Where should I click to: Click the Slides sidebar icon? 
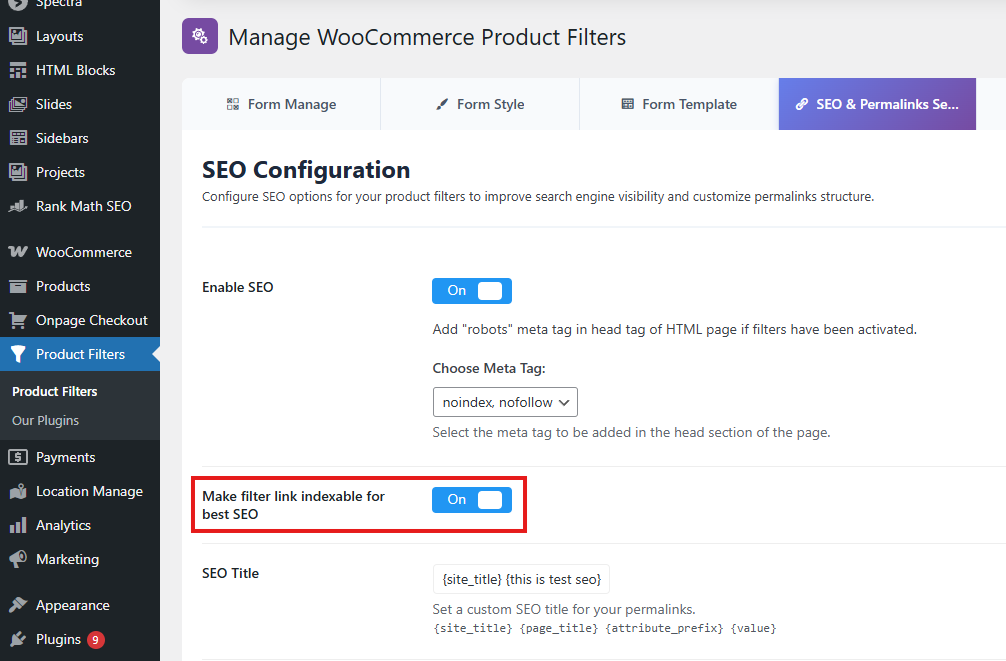click(18, 104)
